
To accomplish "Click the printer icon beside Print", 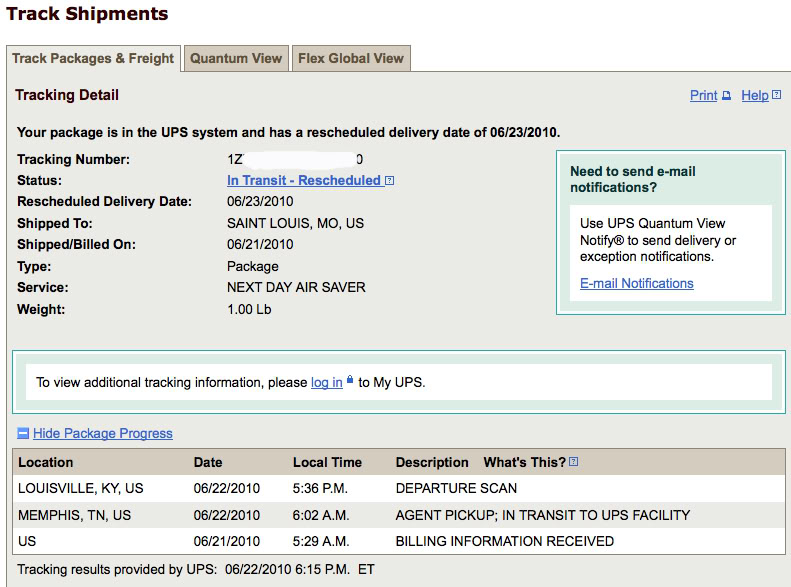I will pos(727,96).
